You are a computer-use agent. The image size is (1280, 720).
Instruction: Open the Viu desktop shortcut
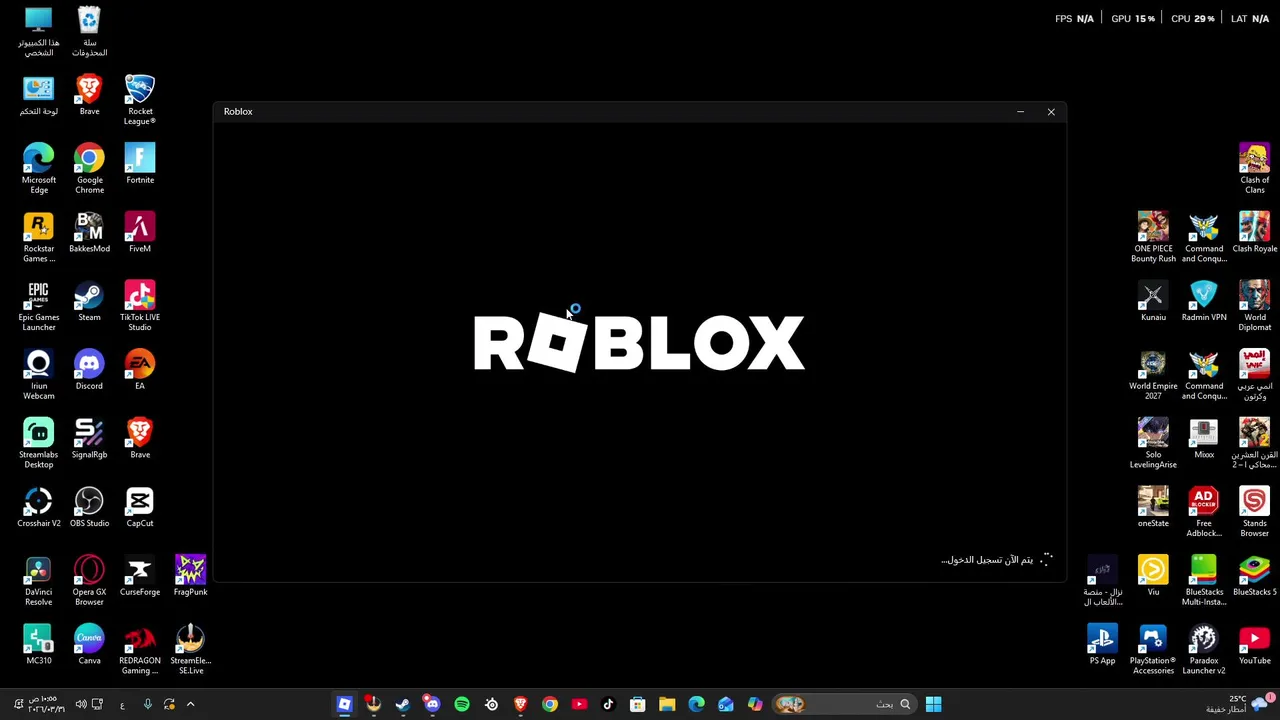[x=1153, y=575]
